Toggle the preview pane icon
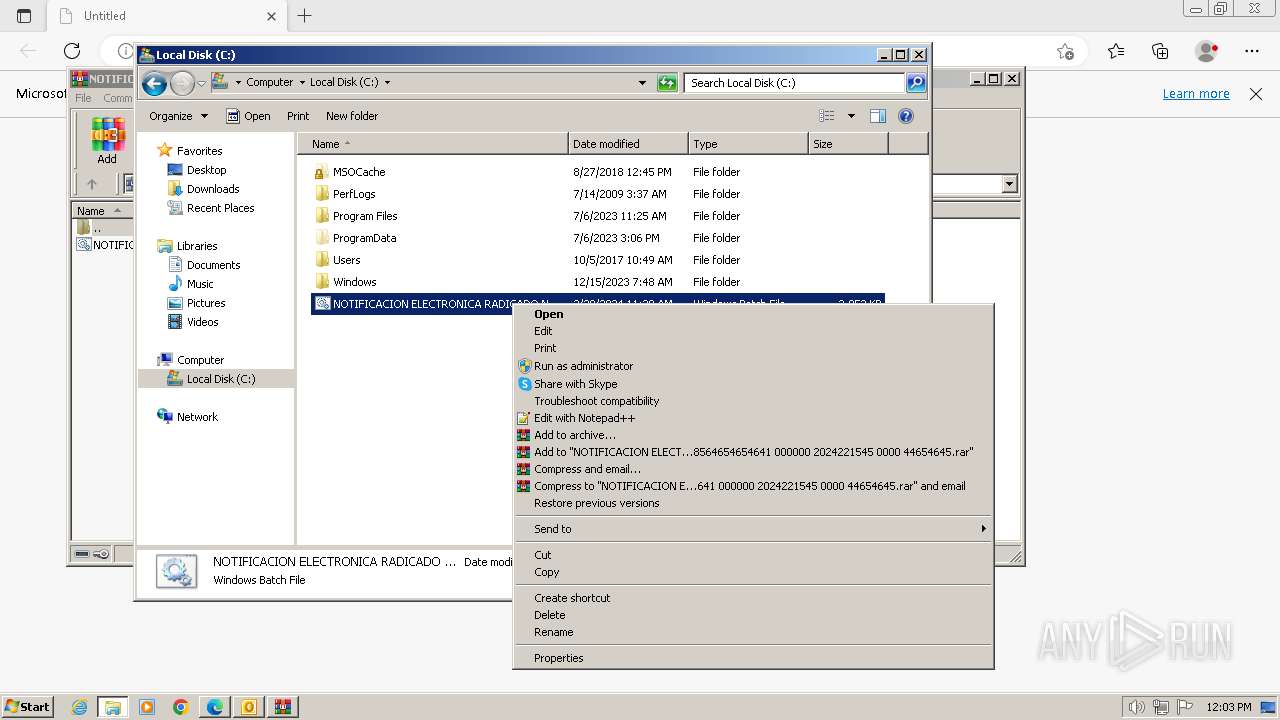The image size is (1280, 720). (x=878, y=116)
